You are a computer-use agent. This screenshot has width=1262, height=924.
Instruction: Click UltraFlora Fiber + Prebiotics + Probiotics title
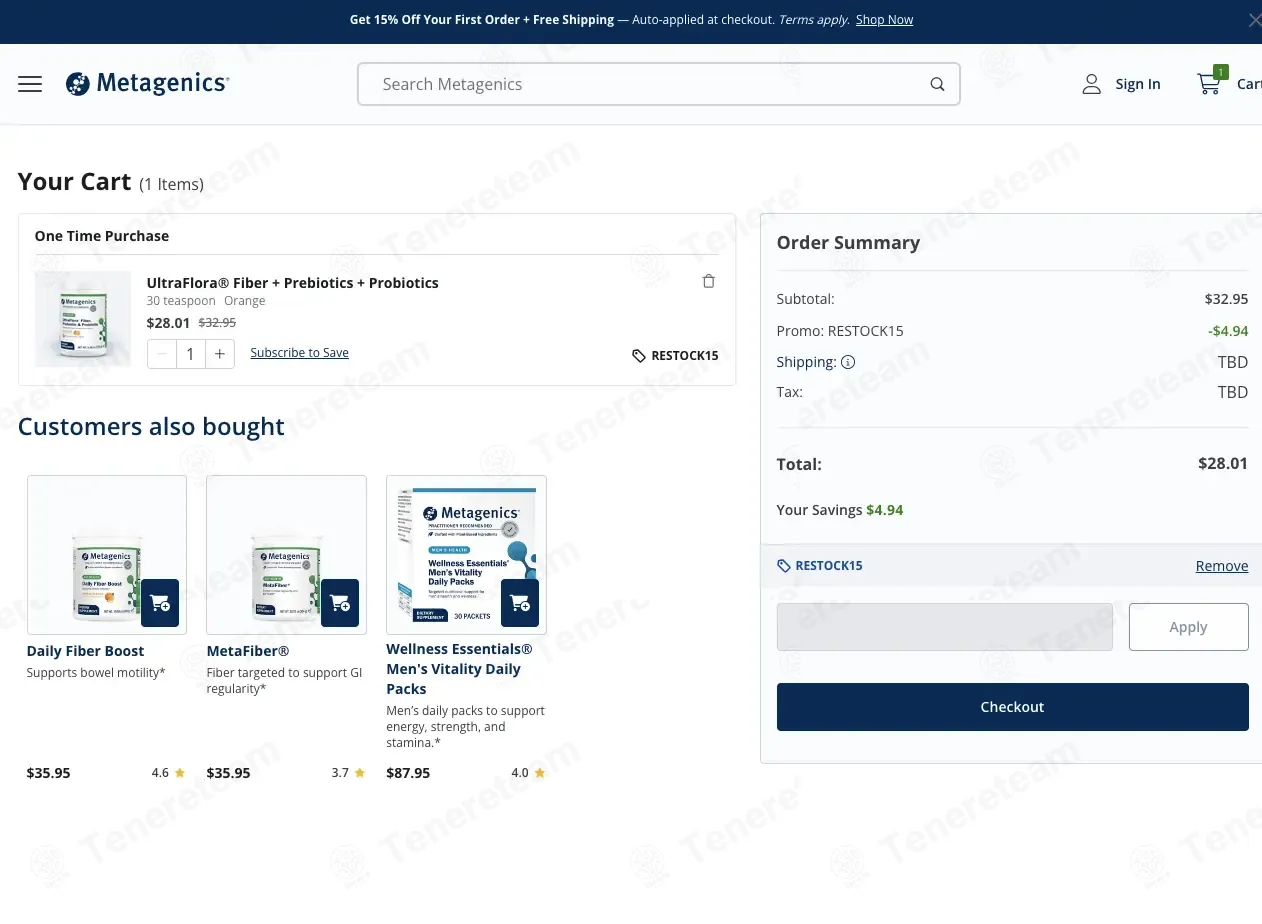293,283
